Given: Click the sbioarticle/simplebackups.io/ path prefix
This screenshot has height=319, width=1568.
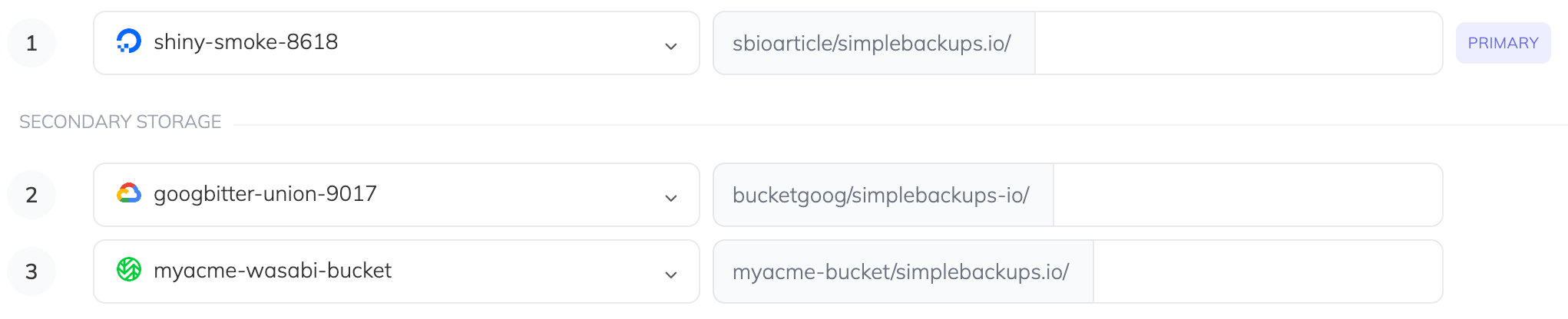Looking at the screenshot, I should coord(872,44).
